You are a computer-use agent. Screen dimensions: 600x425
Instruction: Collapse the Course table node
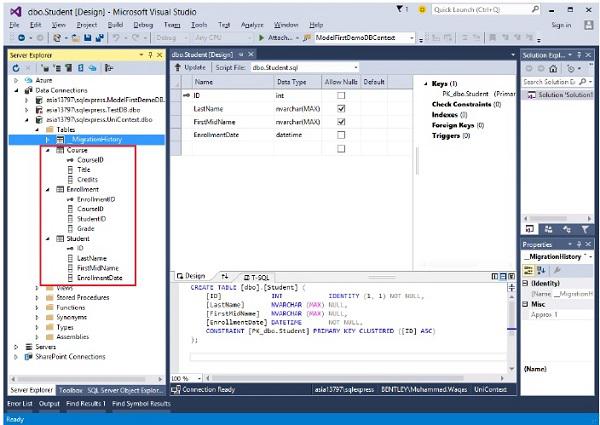48,149
